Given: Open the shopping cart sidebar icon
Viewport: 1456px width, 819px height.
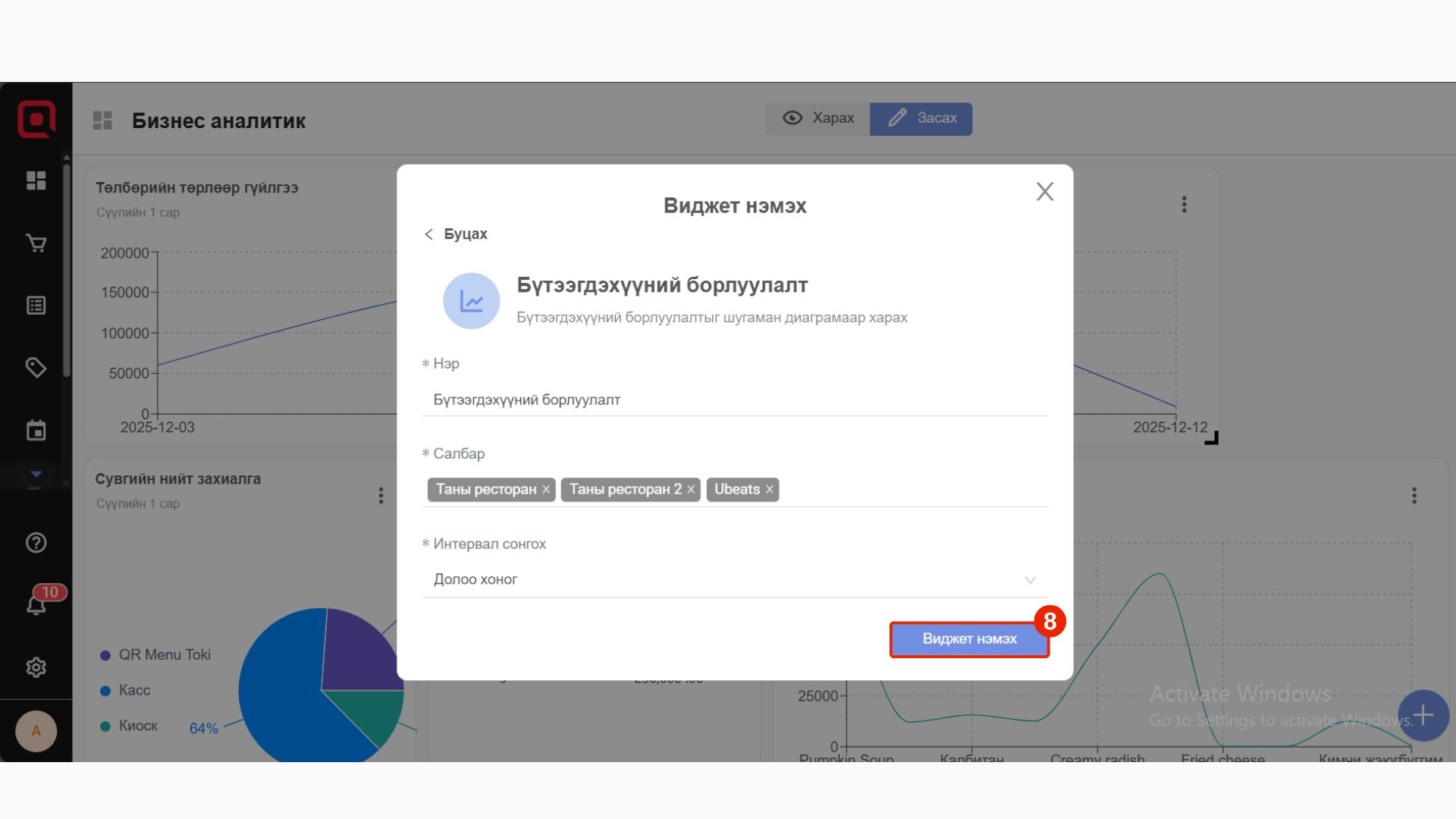Looking at the screenshot, I should pyautogui.click(x=36, y=243).
